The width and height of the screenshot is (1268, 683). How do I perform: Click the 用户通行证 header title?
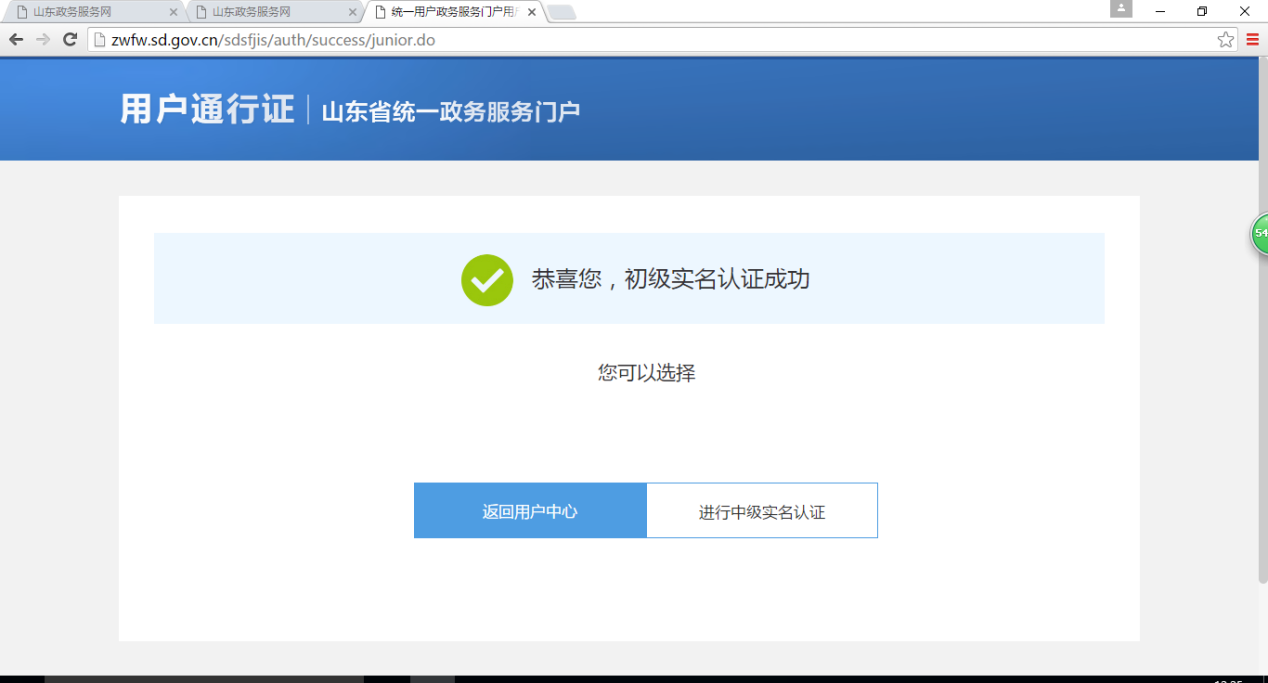click(207, 109)
